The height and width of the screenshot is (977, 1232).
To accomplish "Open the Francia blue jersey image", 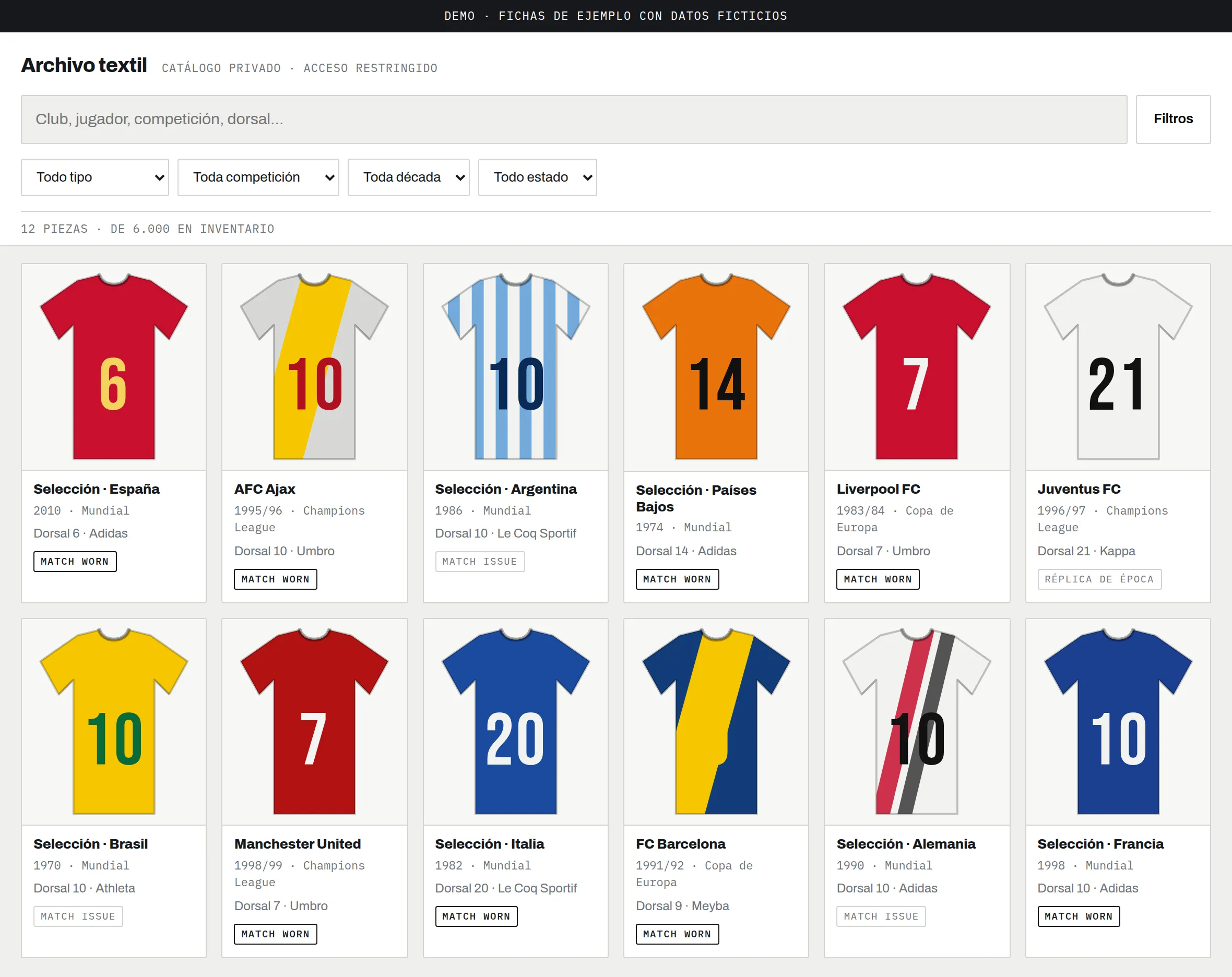I will (1118, 722).
